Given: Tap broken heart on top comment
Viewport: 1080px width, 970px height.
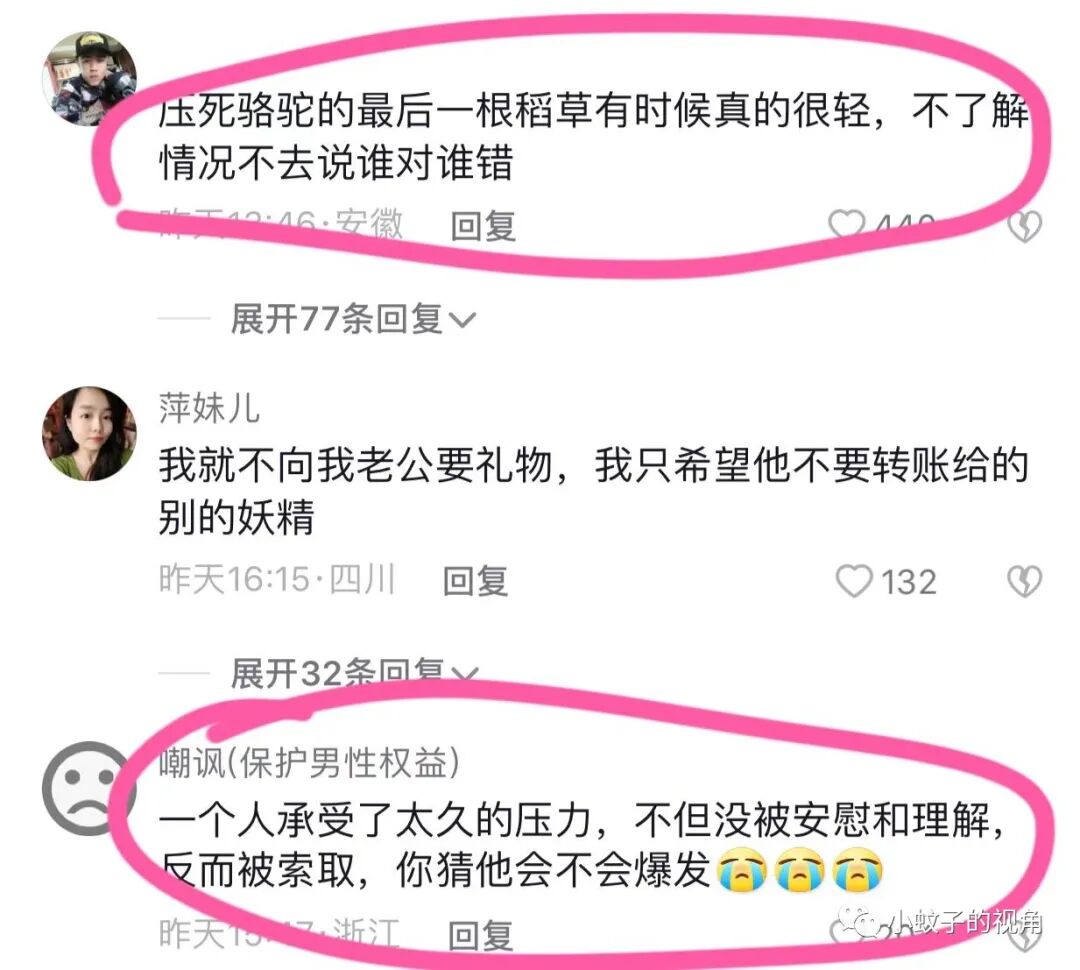Looking at the screenshot, I should [1024, 226].
